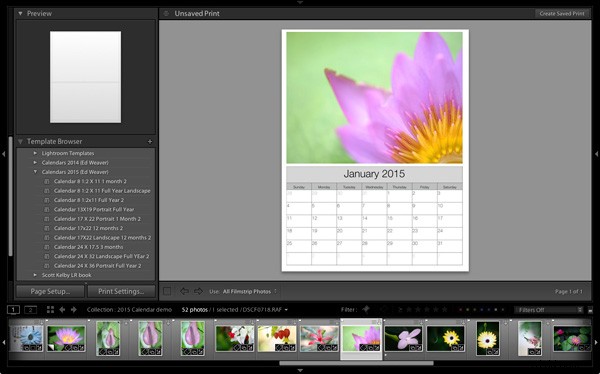Screen dimensions: 600x374
Task: Go to previous page with left arrow
Action: [184, 291]
